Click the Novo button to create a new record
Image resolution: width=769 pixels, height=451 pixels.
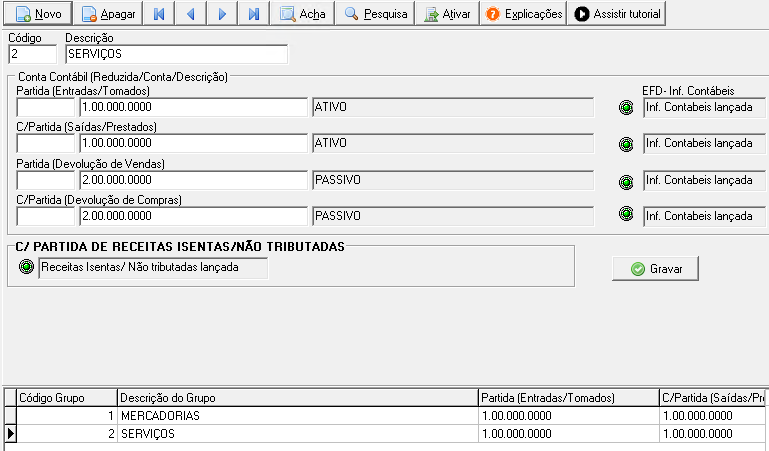[38, 14]
